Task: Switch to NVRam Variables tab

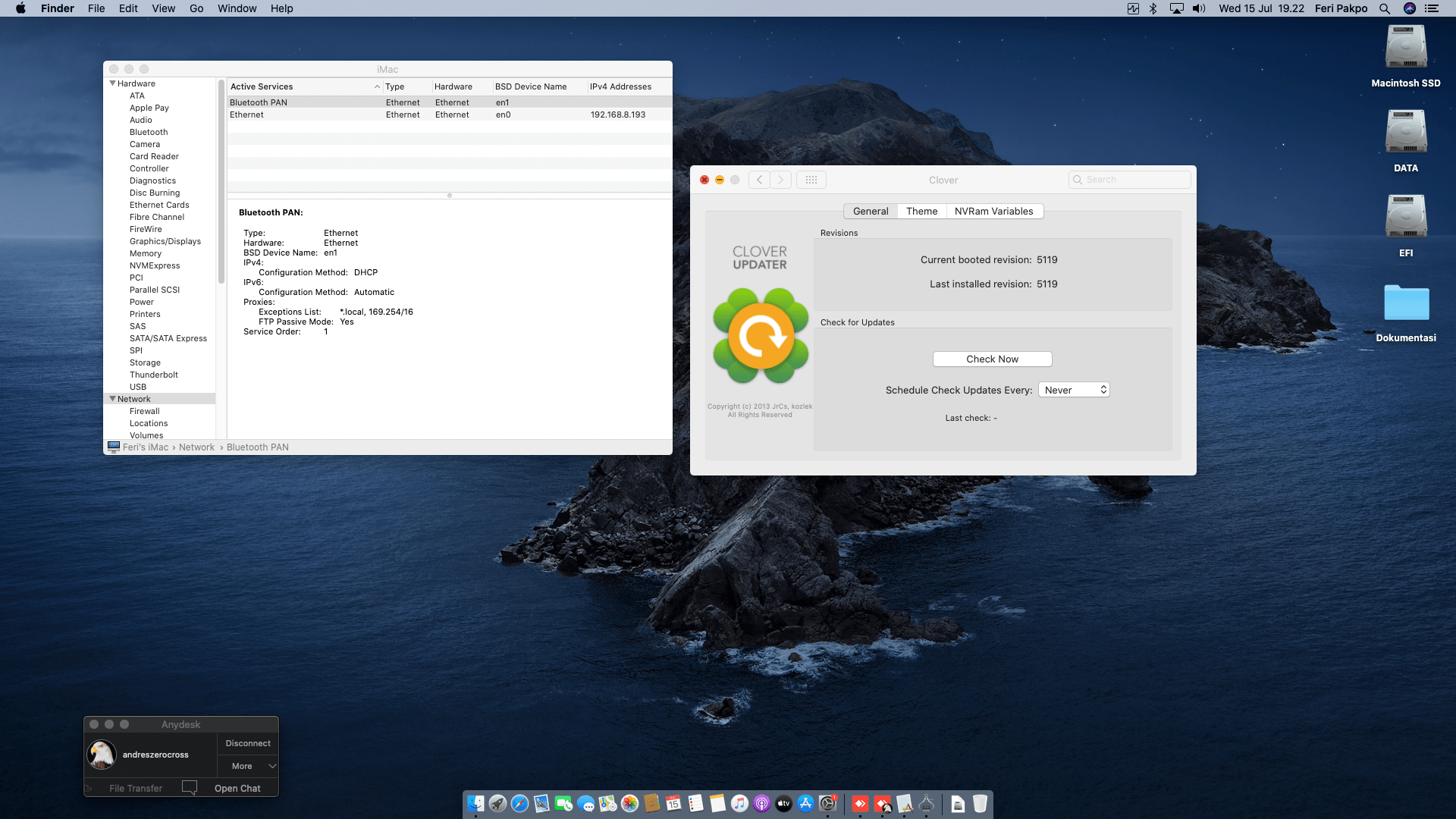Action: tap(993, 212)
